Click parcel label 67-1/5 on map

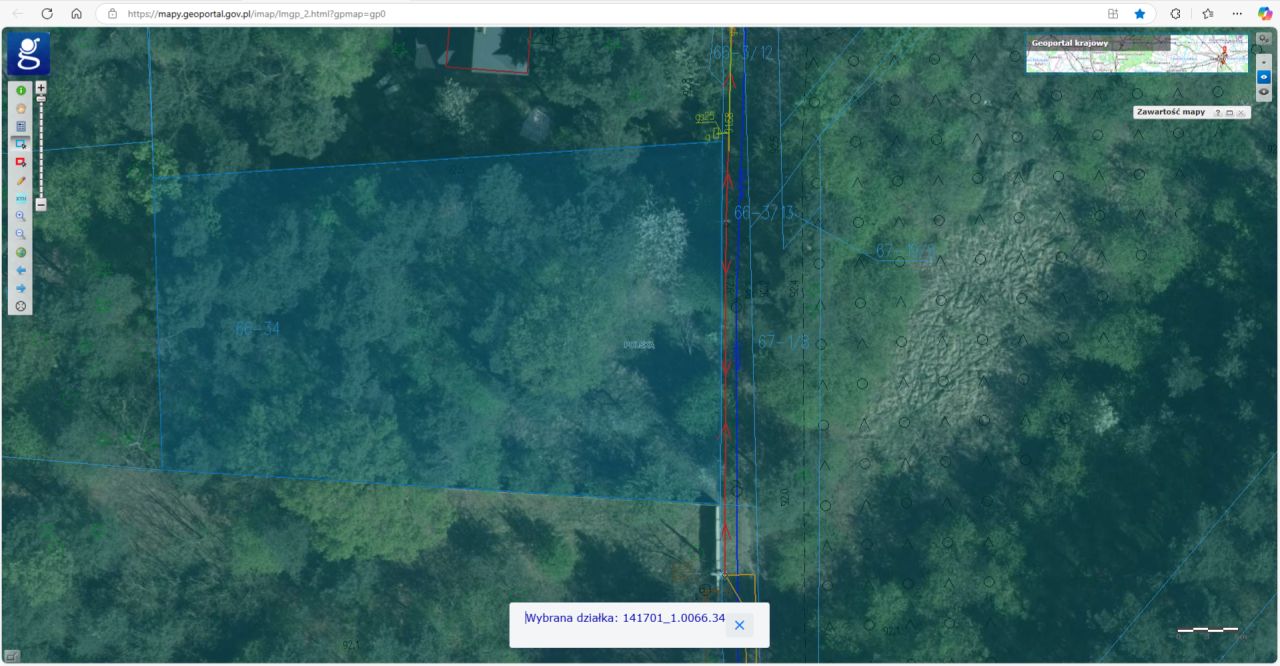(783, 341)
